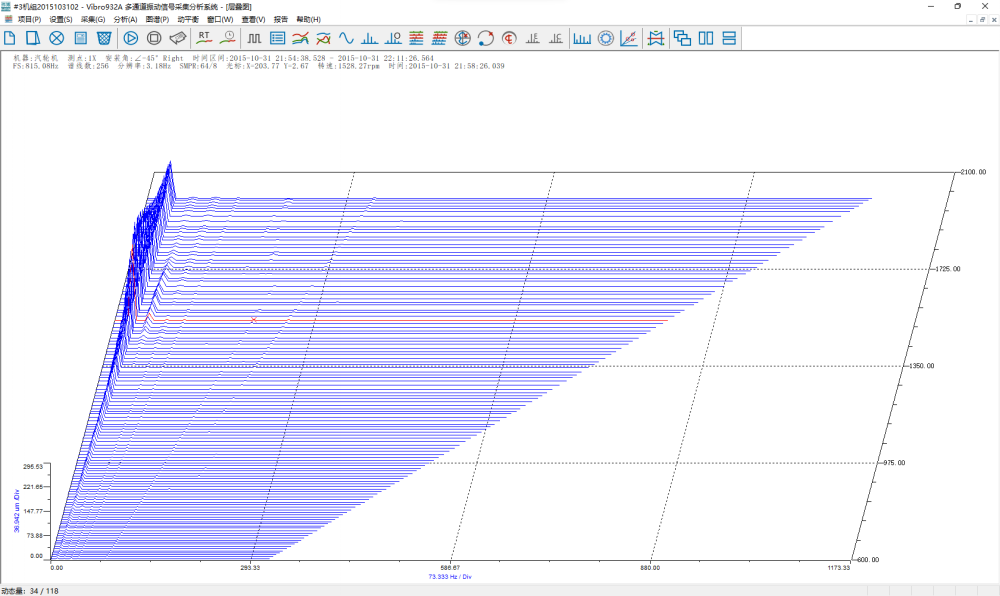
Task: Click the 586.67 frequency axis label
Action: (450, 568)
